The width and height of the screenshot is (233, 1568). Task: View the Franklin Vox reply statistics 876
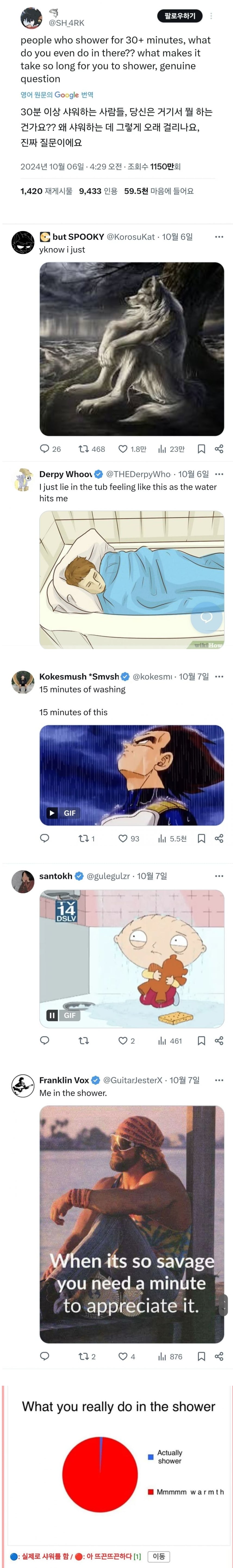(x=170, y=1356)
